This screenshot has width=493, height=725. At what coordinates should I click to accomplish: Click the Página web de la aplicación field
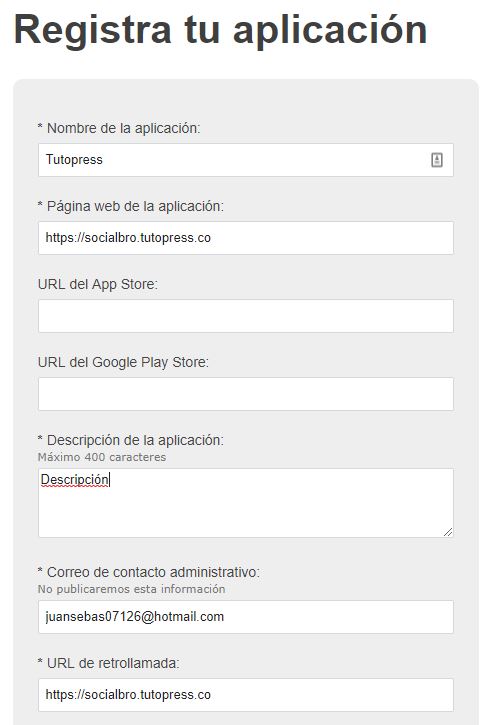click(x=246, y=238)
